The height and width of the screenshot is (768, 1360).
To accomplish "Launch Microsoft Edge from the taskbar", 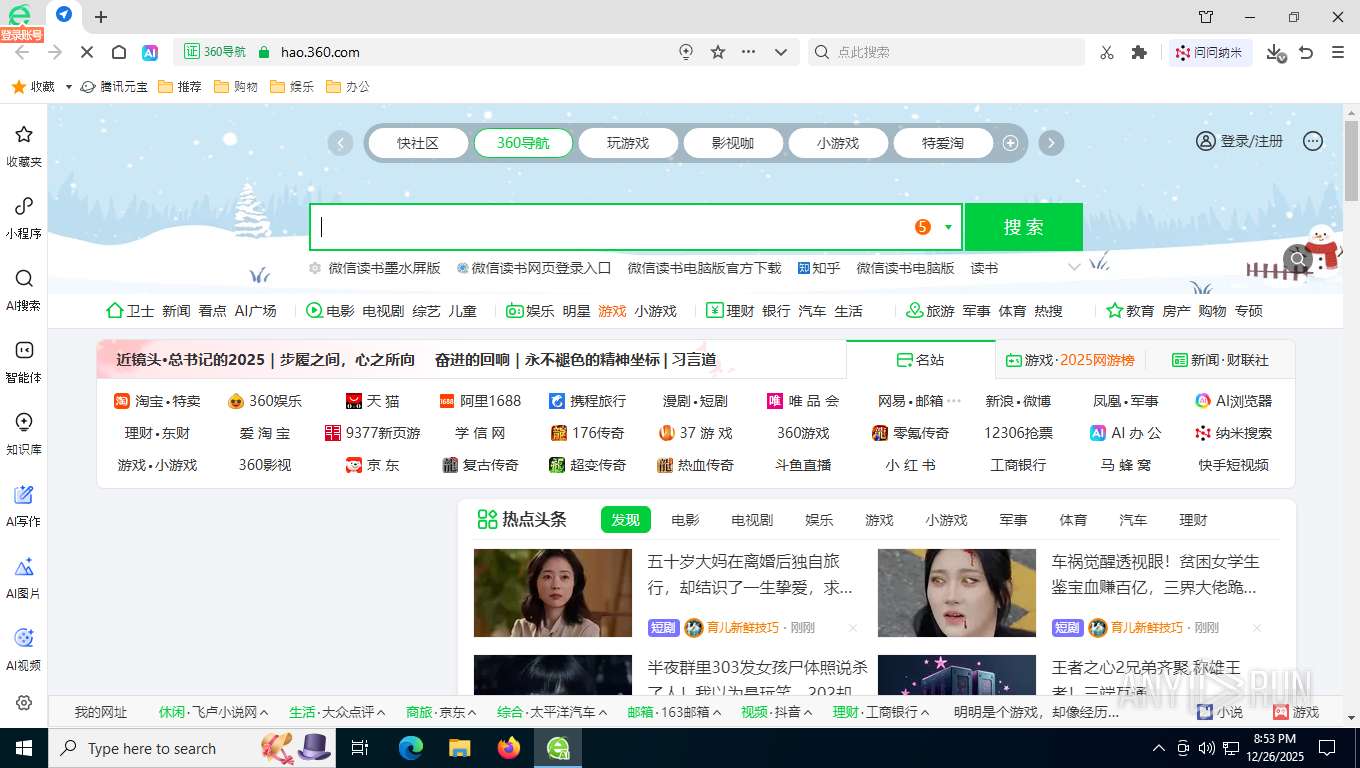I will [x=411, y=748].
